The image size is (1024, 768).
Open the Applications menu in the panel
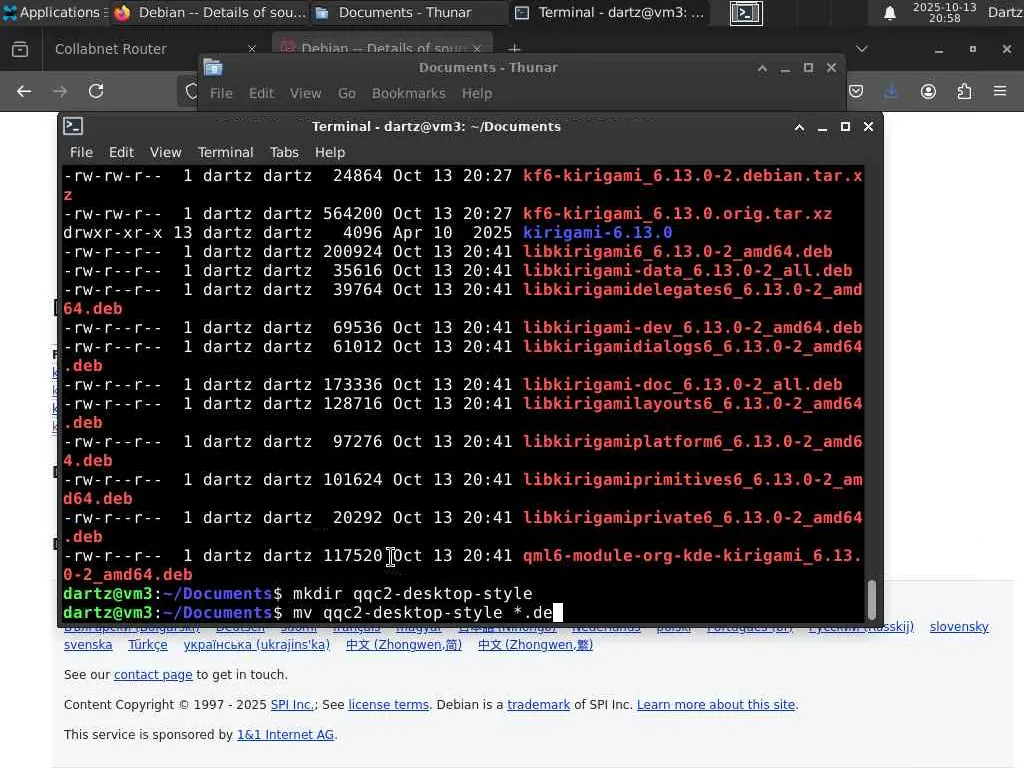tap(54, 12)
